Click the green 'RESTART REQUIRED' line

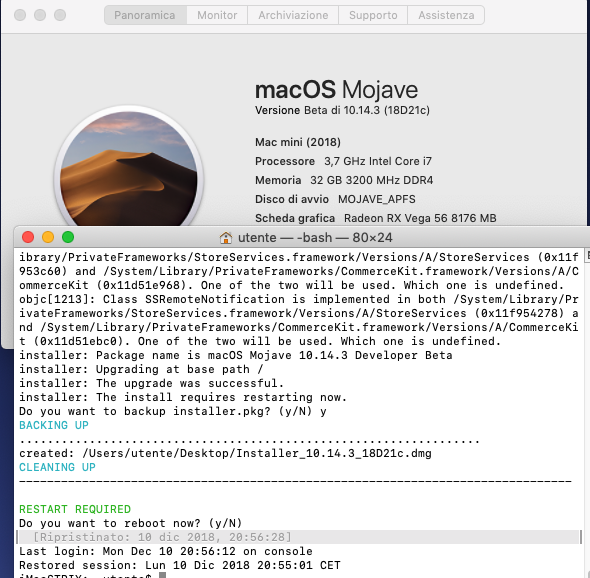pyautogui.click(x=75, y=509)
